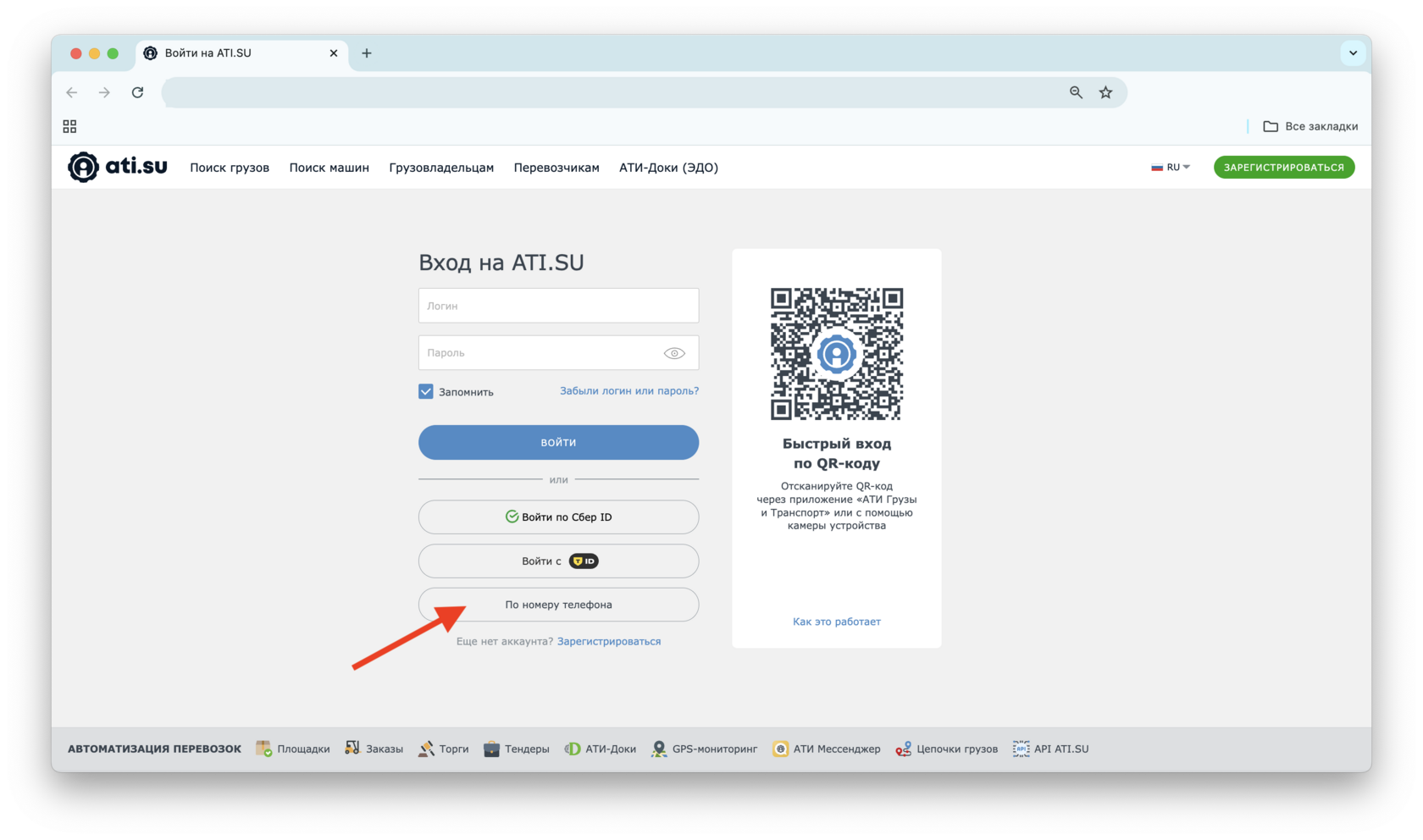Open the Площадки platform icon

(264, 749)
